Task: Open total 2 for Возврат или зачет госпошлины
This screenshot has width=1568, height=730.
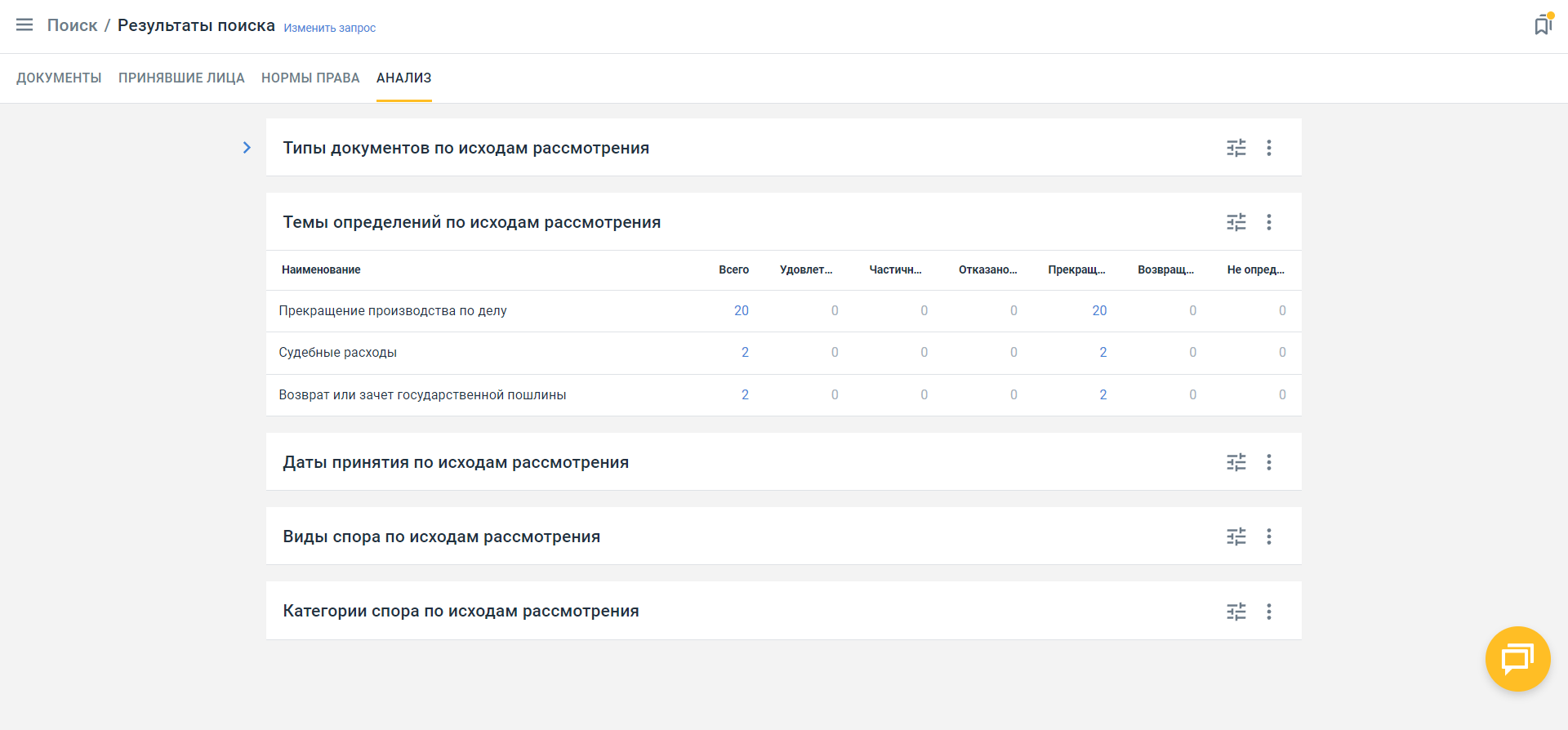Action: pyautogui.click(x=745, y=394)
